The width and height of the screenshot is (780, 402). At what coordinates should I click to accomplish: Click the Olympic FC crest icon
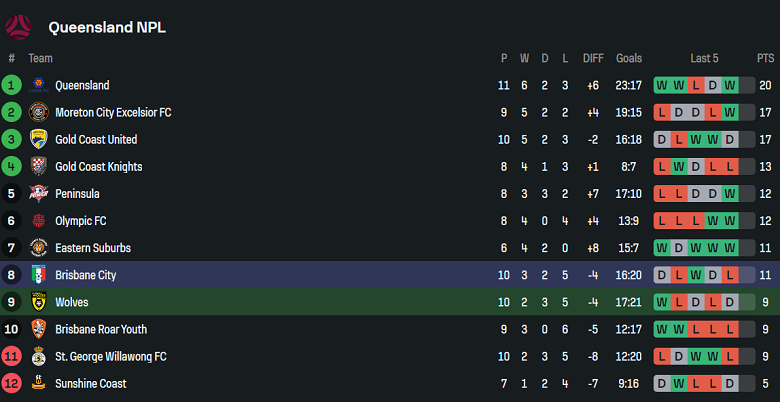point(39,221)
